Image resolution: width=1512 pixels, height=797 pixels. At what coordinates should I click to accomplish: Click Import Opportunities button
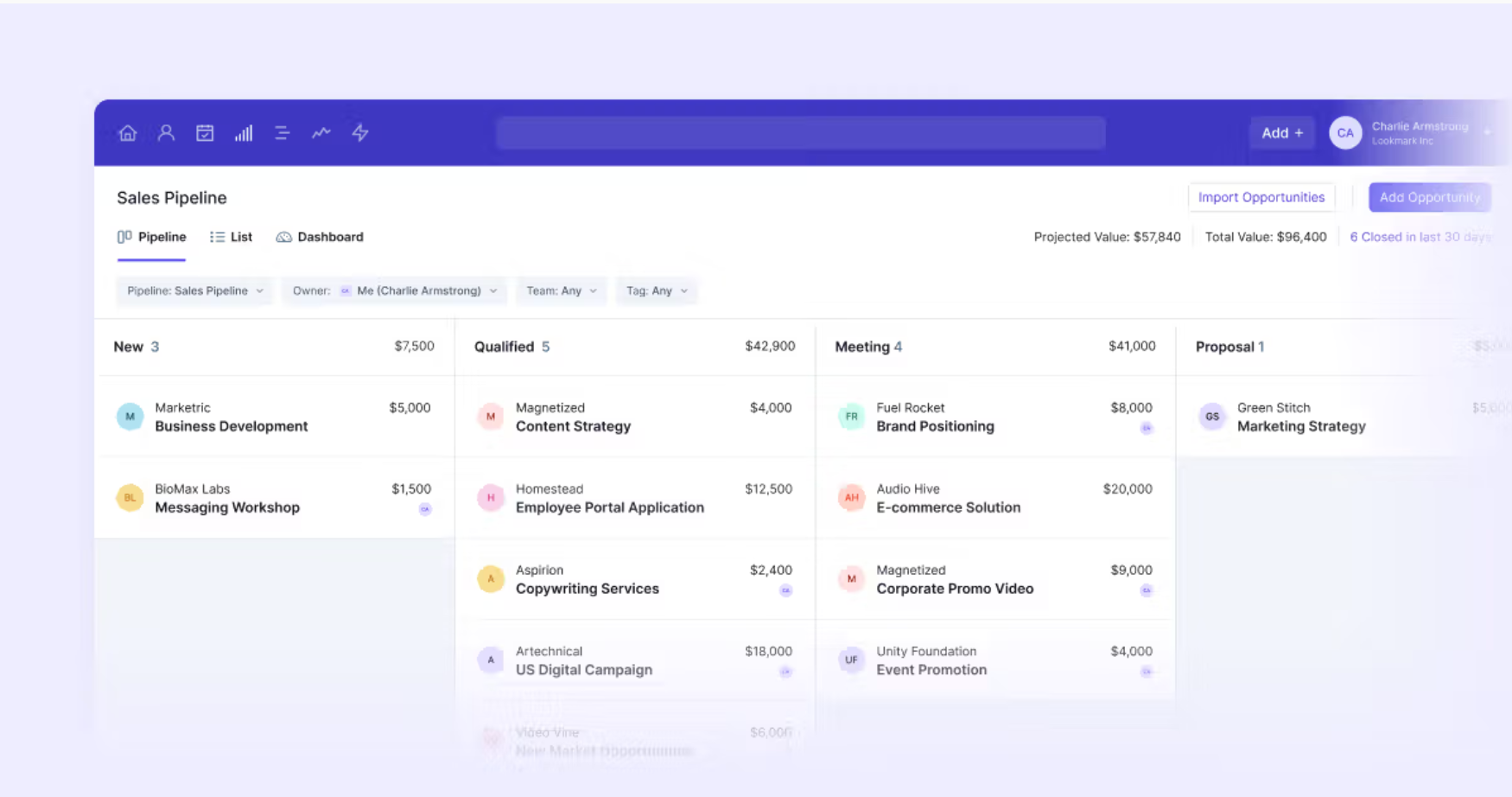pyautogui.click(x=1261, y=197)
